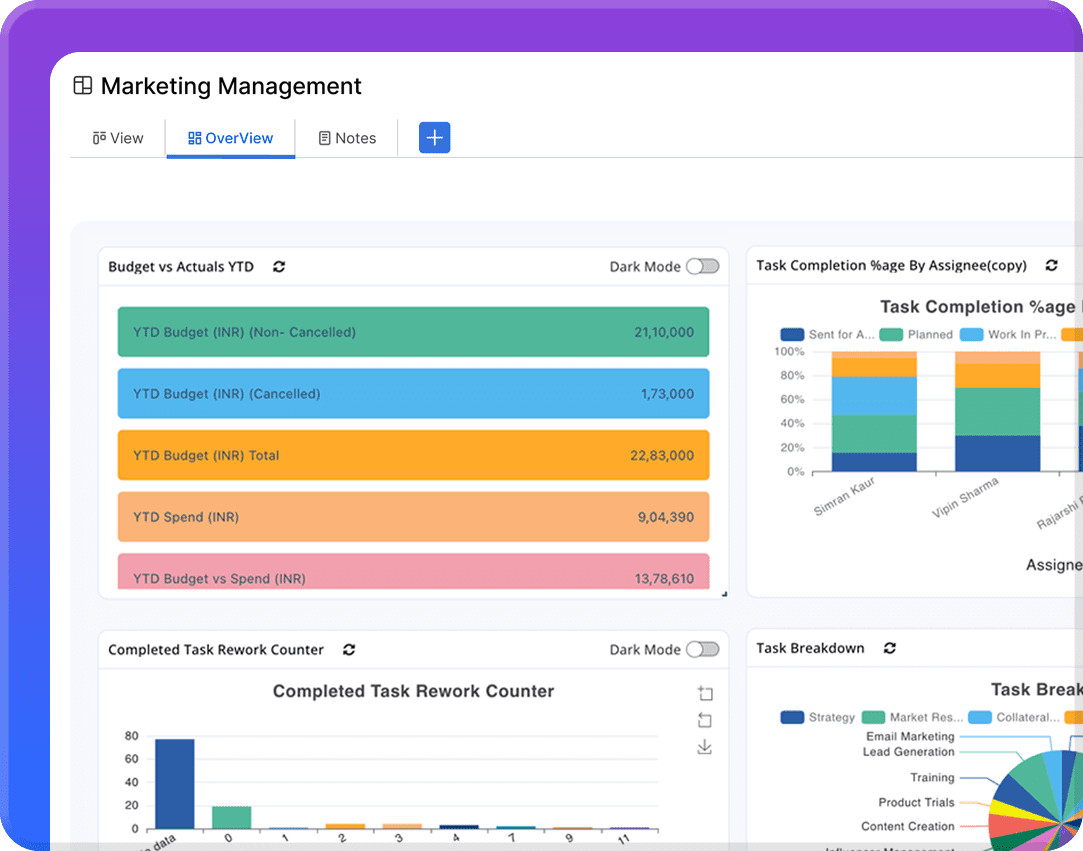Click the bar labeled 0 in Rework chart
This screenshot has height=851, width=1083.
231,817
